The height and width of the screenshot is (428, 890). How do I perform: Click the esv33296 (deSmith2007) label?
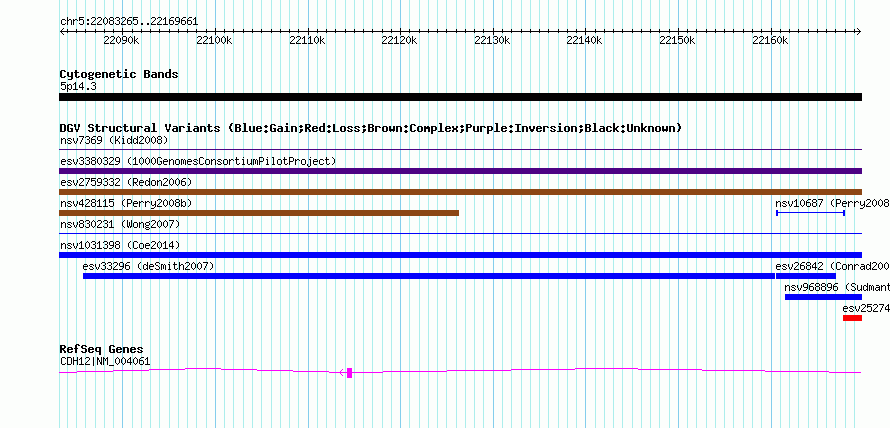click(x=148, y=266)
